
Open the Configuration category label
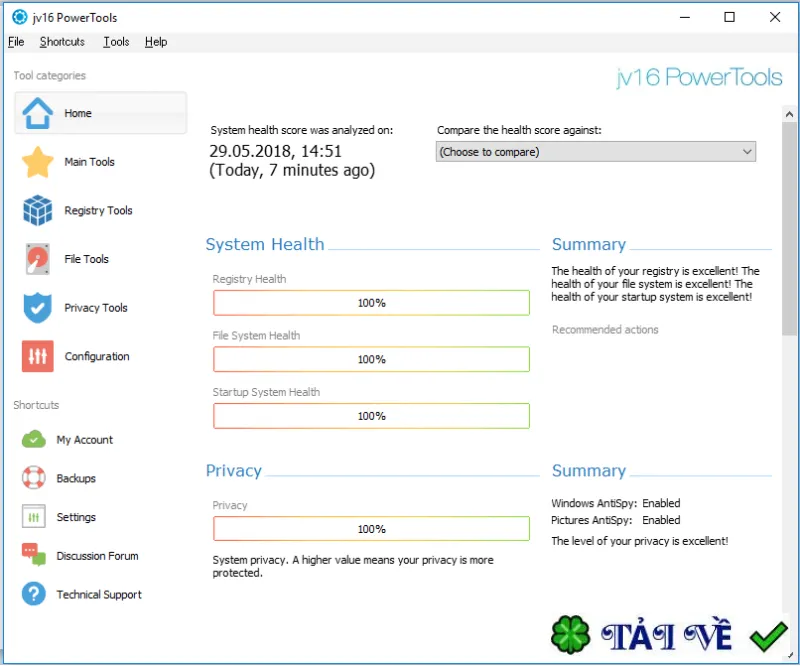(97, 356)
